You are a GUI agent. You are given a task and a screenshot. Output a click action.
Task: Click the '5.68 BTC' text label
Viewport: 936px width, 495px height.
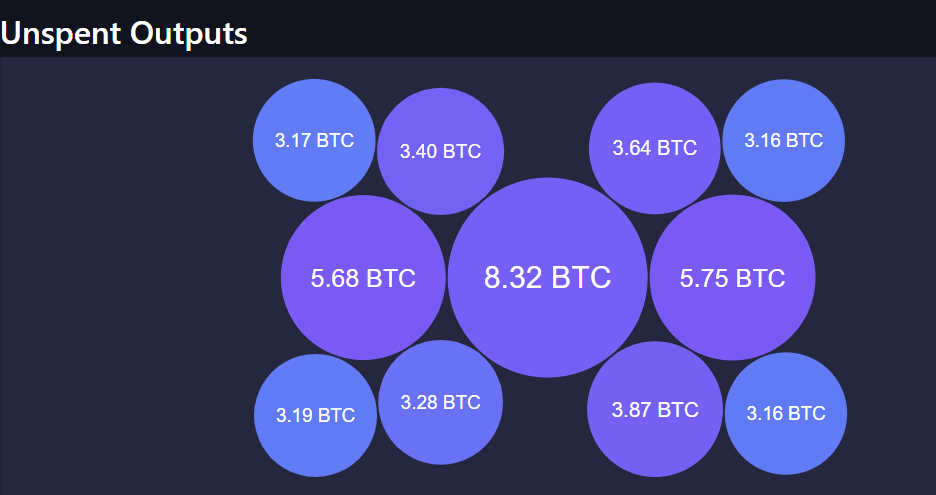[x=363, y=278]
